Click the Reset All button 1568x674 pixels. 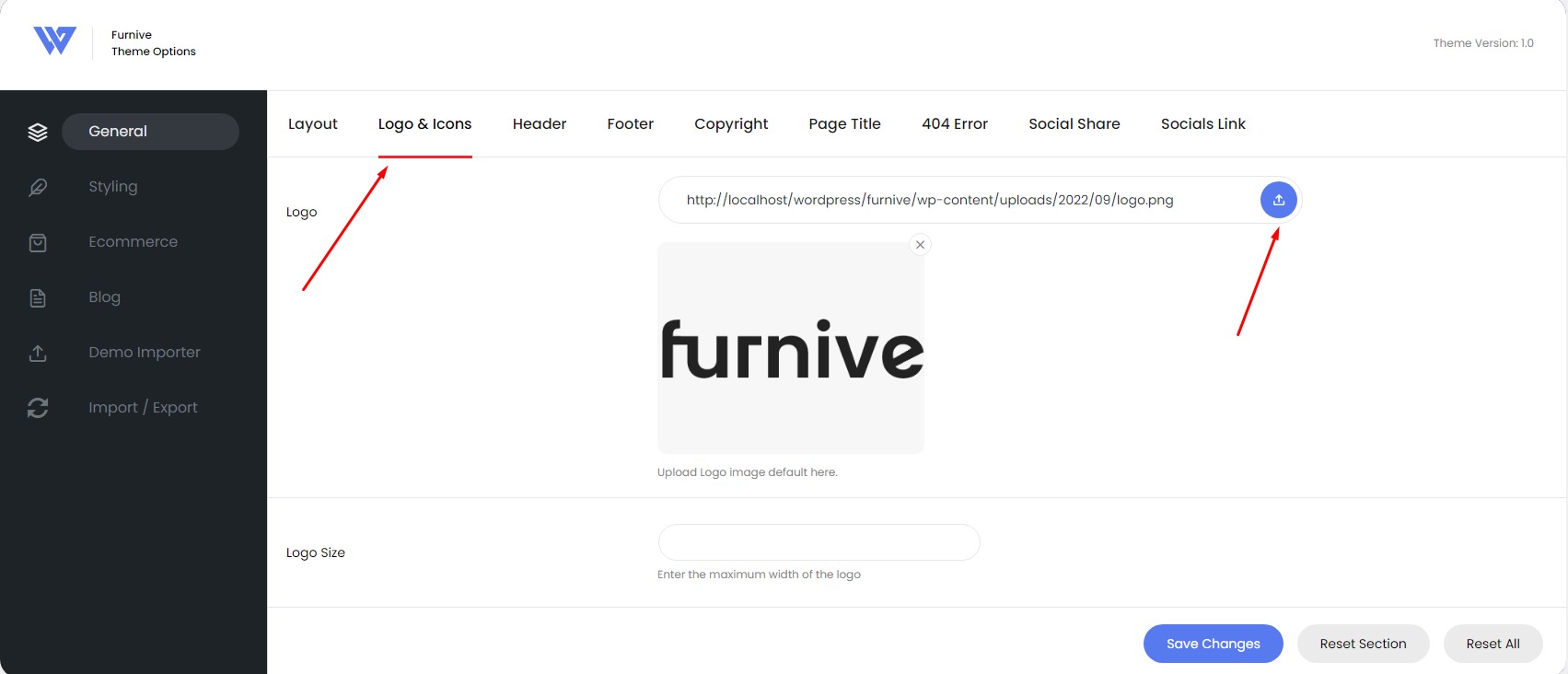(1493, 644)
